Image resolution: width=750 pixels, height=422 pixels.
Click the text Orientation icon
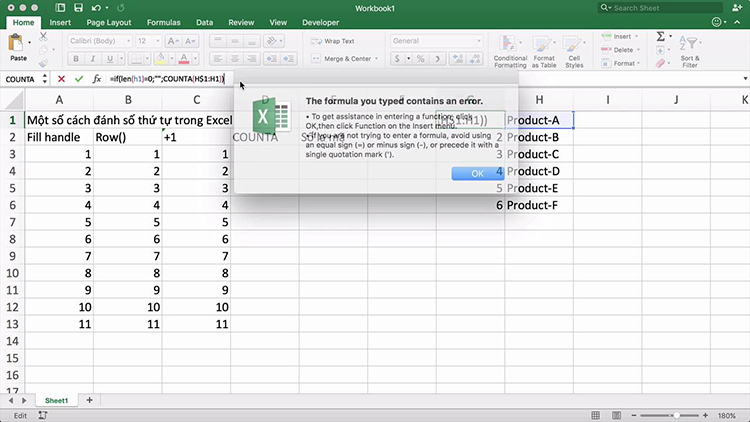[x=271, y=41]
